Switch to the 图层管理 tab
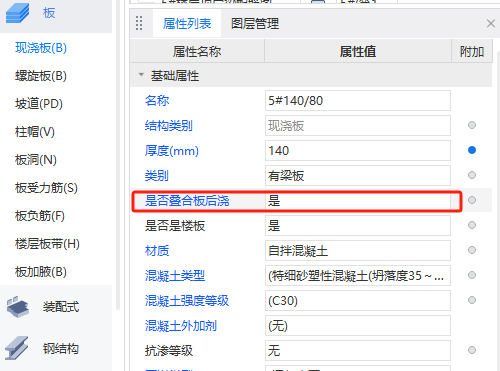The width and height of the screenshot is (500, 371). point(255,24)
